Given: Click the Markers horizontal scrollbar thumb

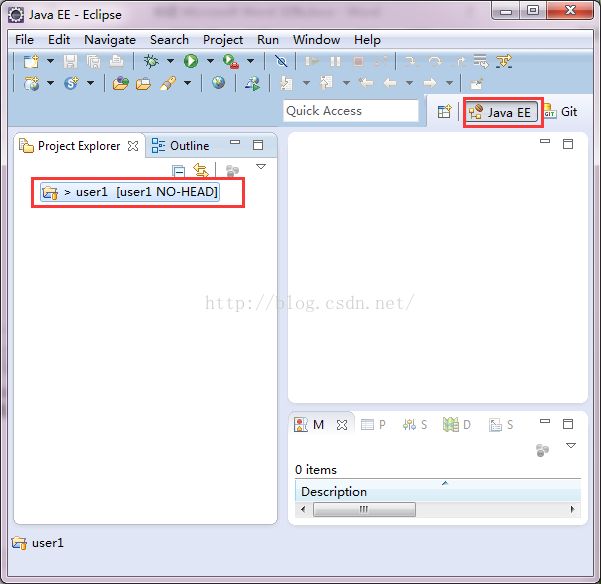Looking at the screenshot, I should pos(364,510).
